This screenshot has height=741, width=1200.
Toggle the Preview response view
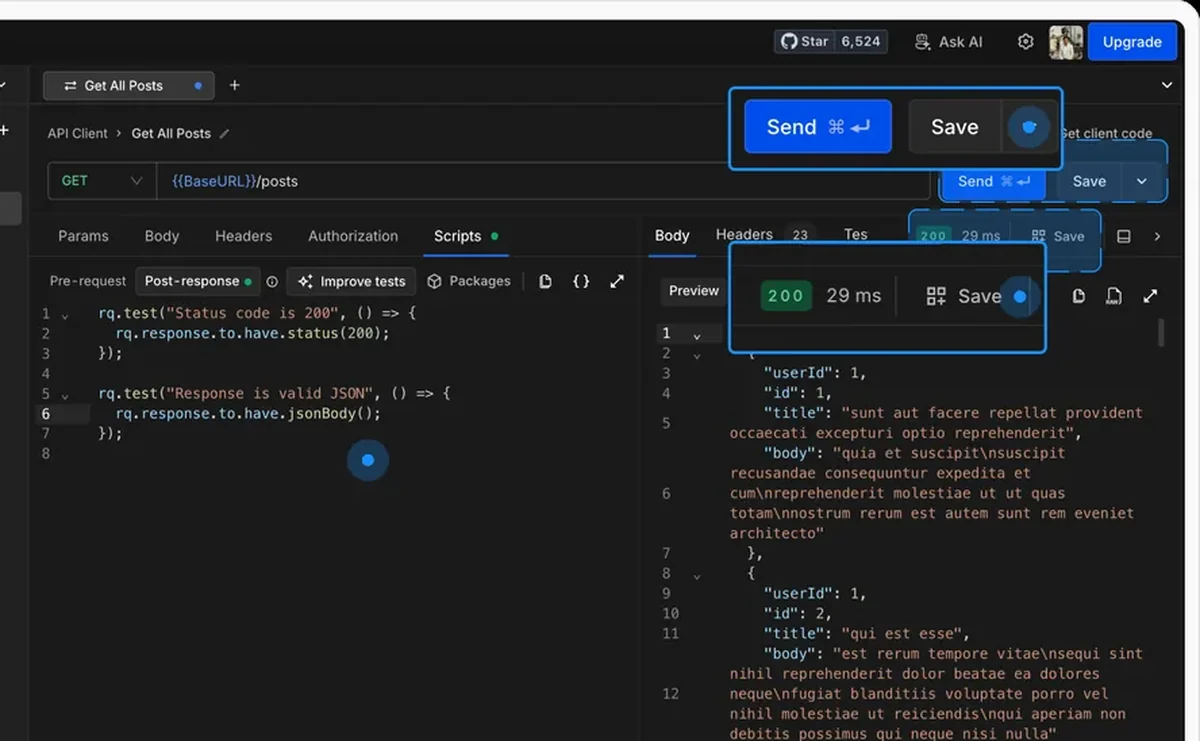click(x=694, y=291)
